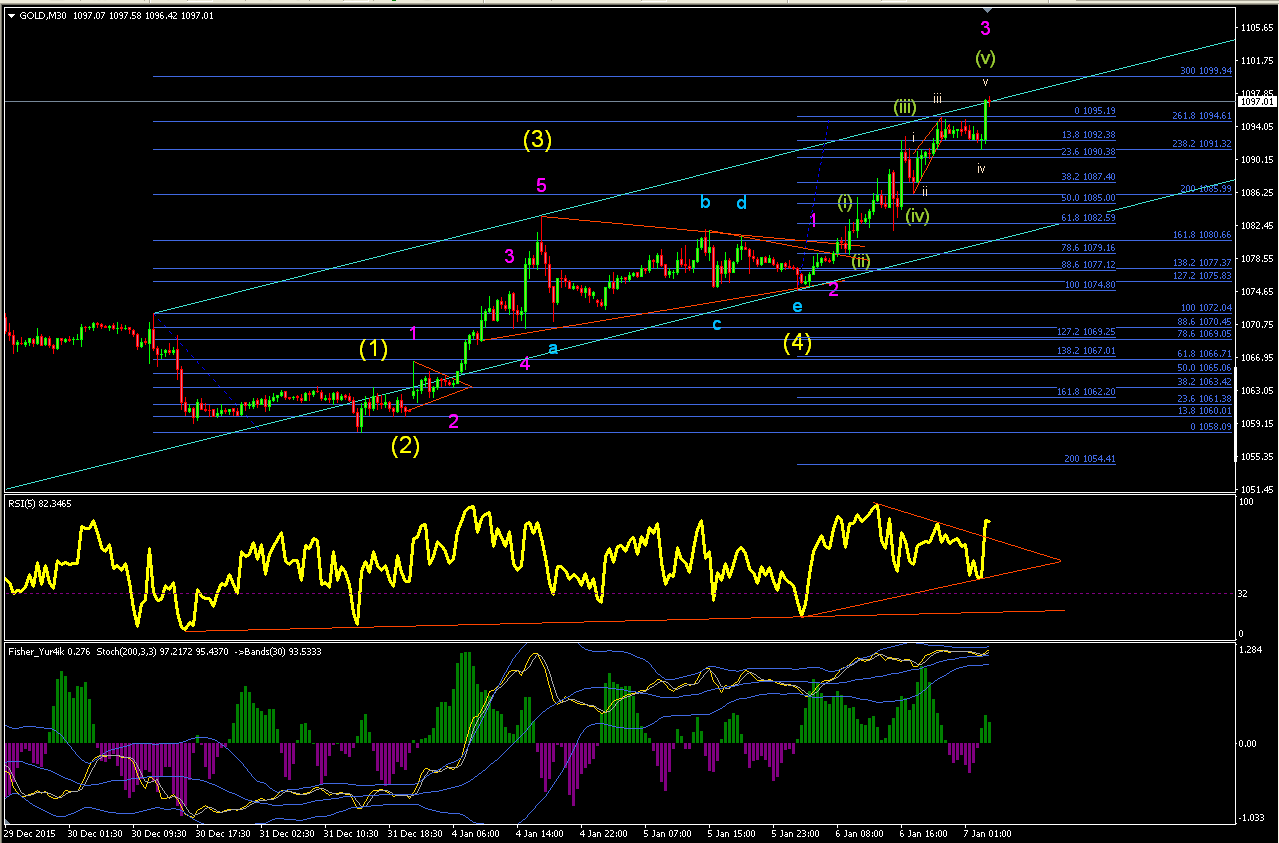Click the Fisher_Yur4ik 0.276 indicator label
This screenshot has width=1279, height=843.
(50, 652)
